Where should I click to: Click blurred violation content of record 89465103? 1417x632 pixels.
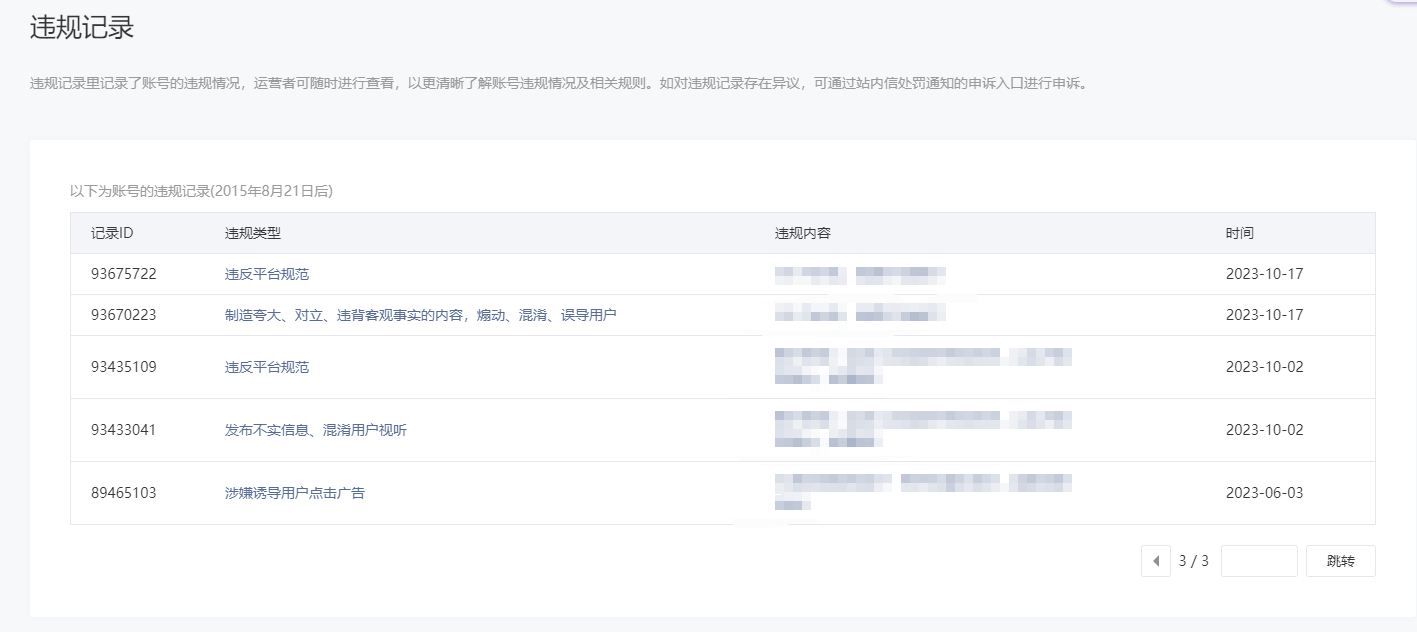(922, 491)
